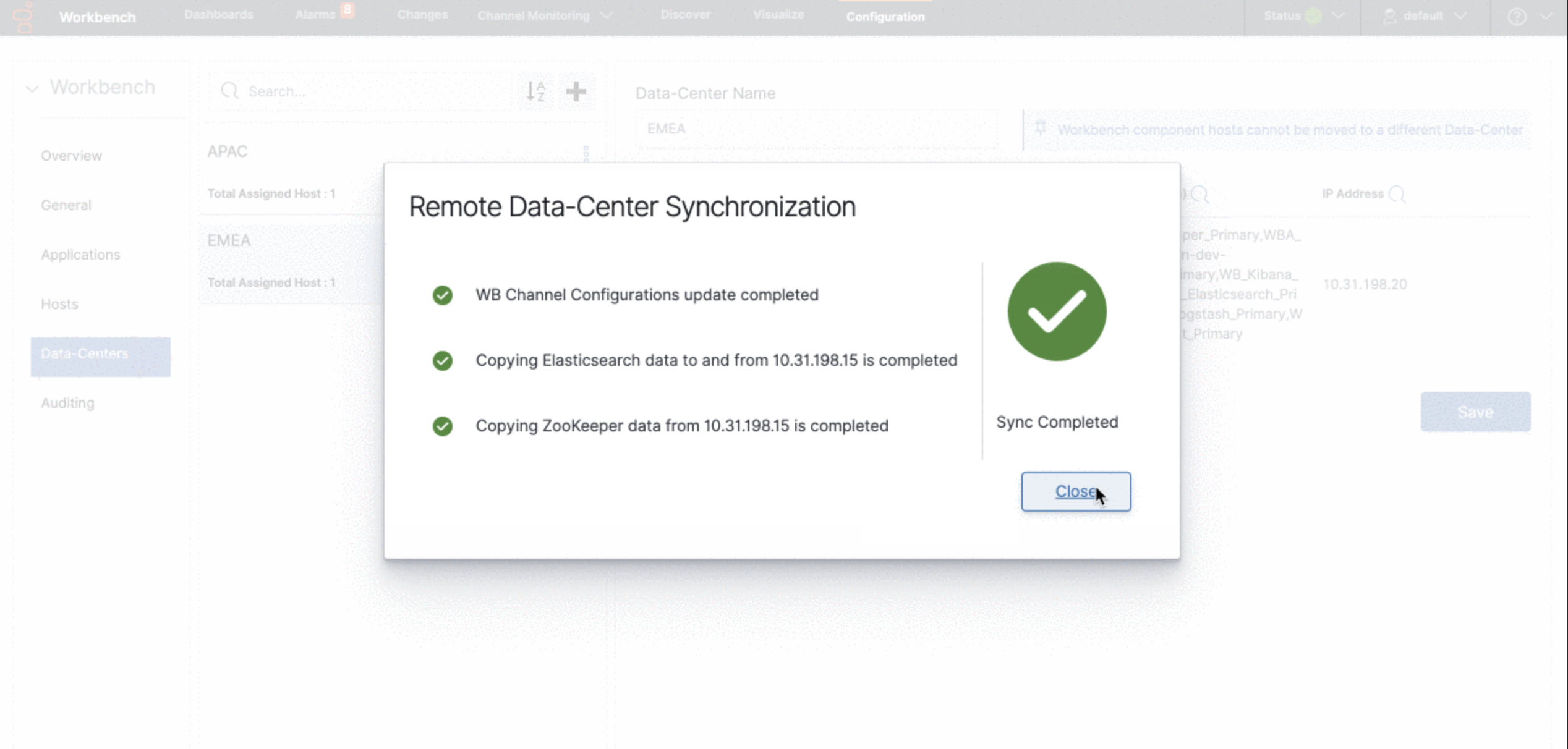Image resolution: width=1568 pixels, height=749 pixels.
Task: Add a new data-center with plus icon
Action: (x=576, y=91)
